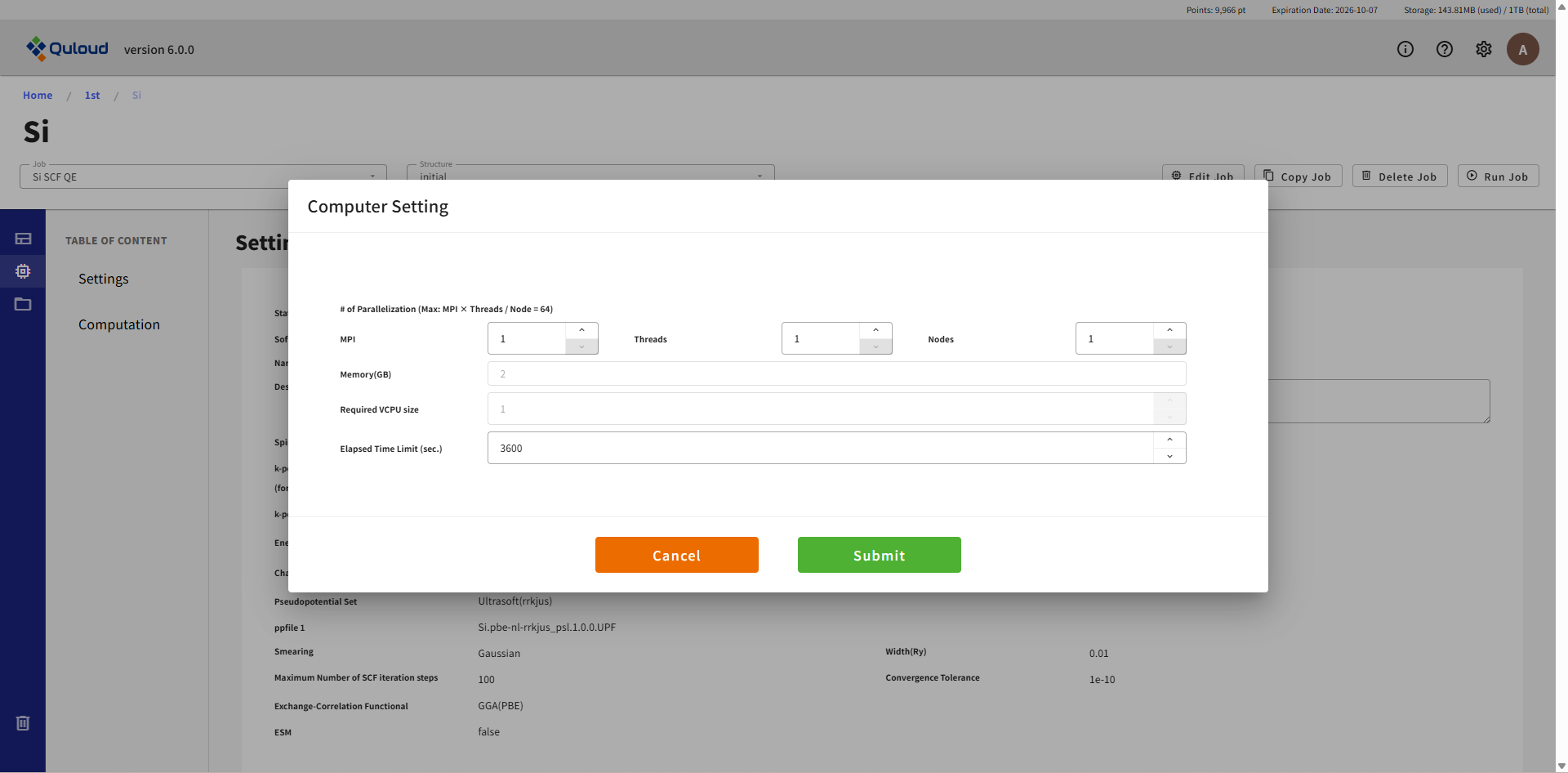Click the info icon in header
The height and width of the screenshot is (773, 1568).
tap(1405, 49)
